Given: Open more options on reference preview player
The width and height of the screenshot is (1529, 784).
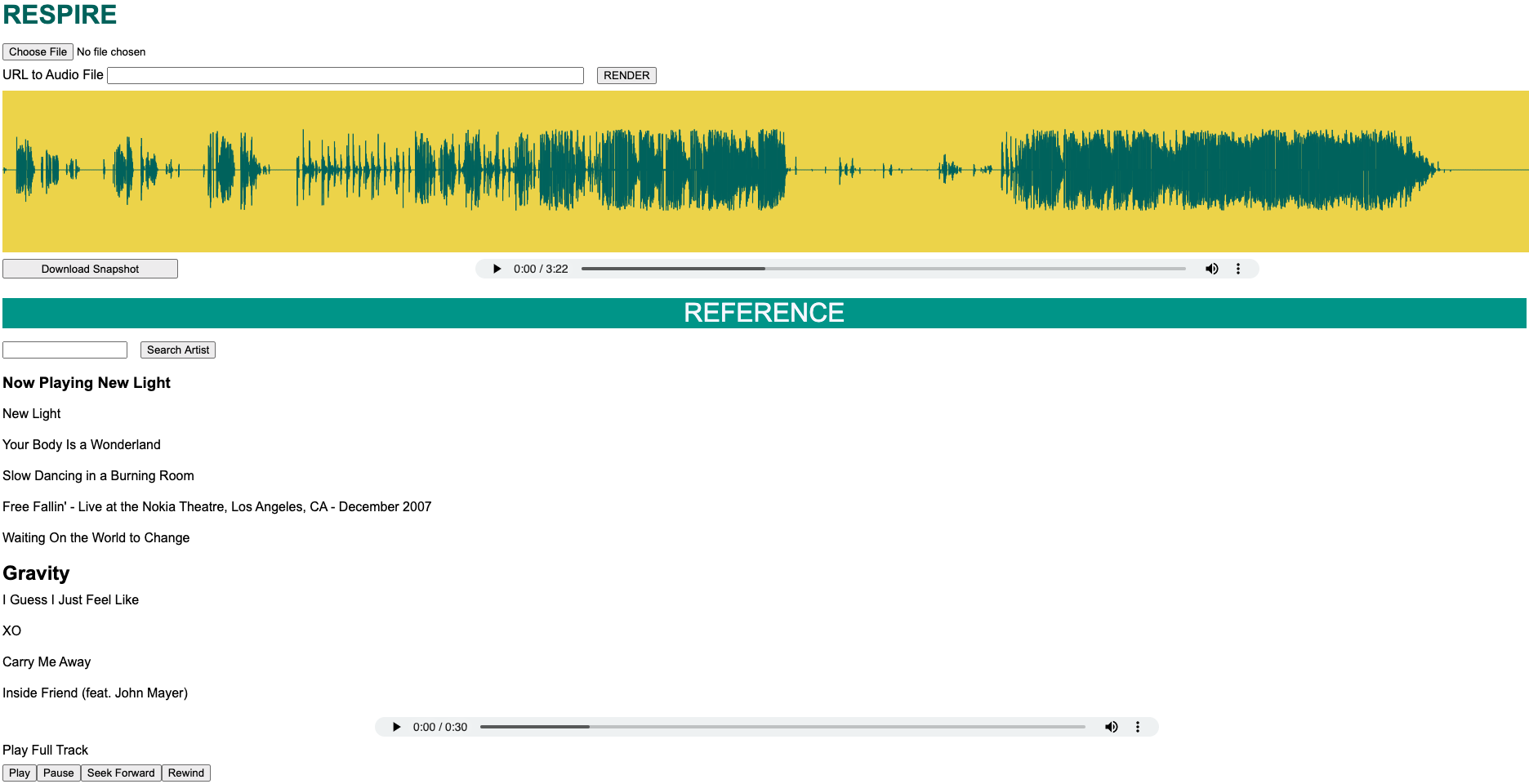Looking at the screenshot, I should click(x=1138, y=727).
